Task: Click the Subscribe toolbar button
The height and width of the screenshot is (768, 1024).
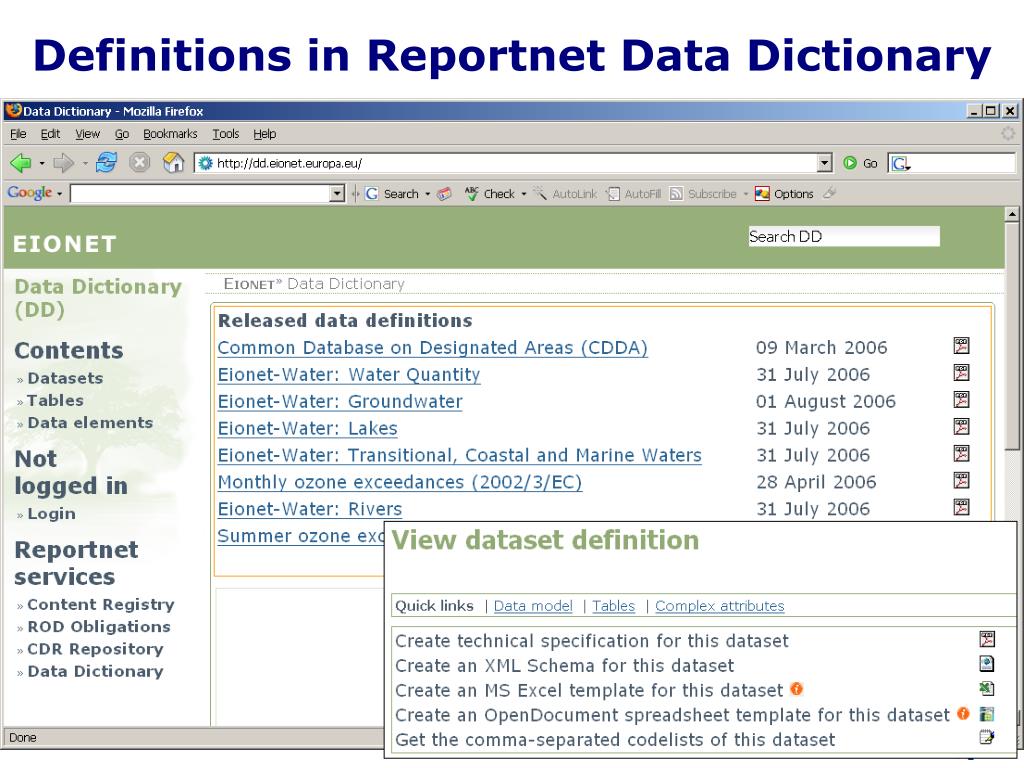Action: [703, 194]
